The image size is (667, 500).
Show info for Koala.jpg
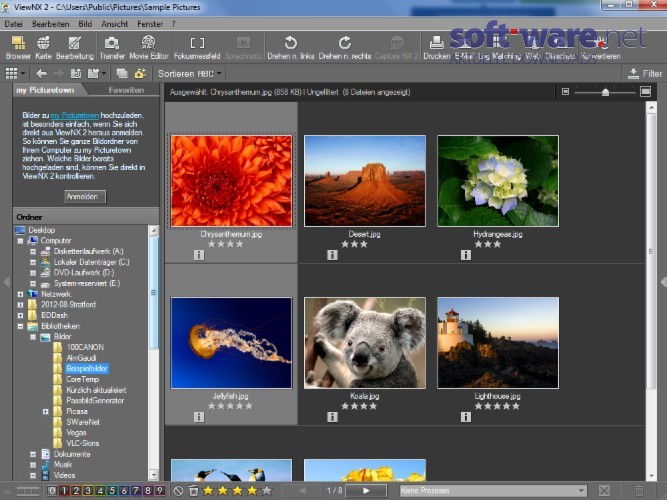pyautogui.click(x=332, y=417)
